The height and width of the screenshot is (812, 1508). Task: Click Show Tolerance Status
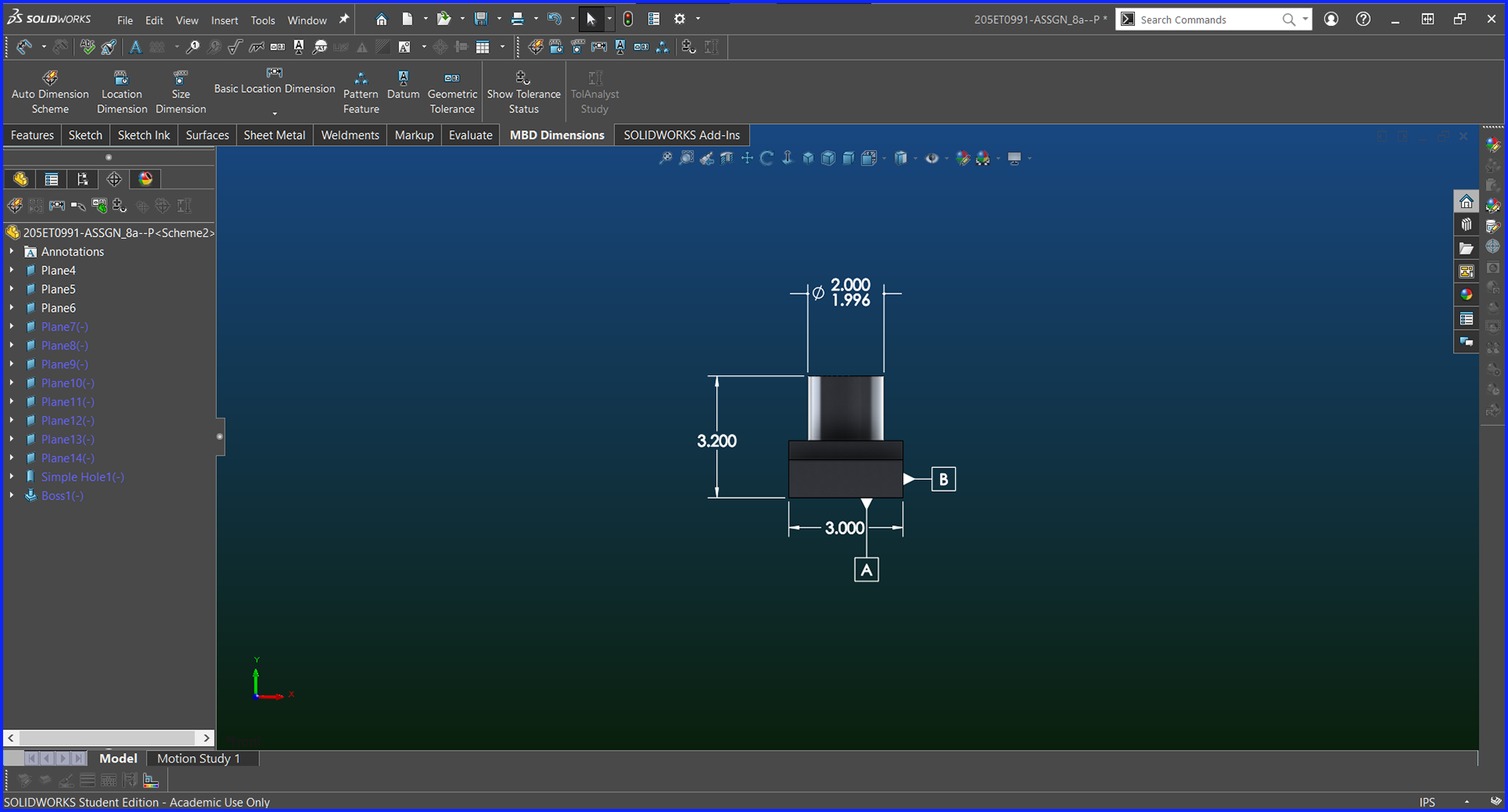[x=523, y=92]
